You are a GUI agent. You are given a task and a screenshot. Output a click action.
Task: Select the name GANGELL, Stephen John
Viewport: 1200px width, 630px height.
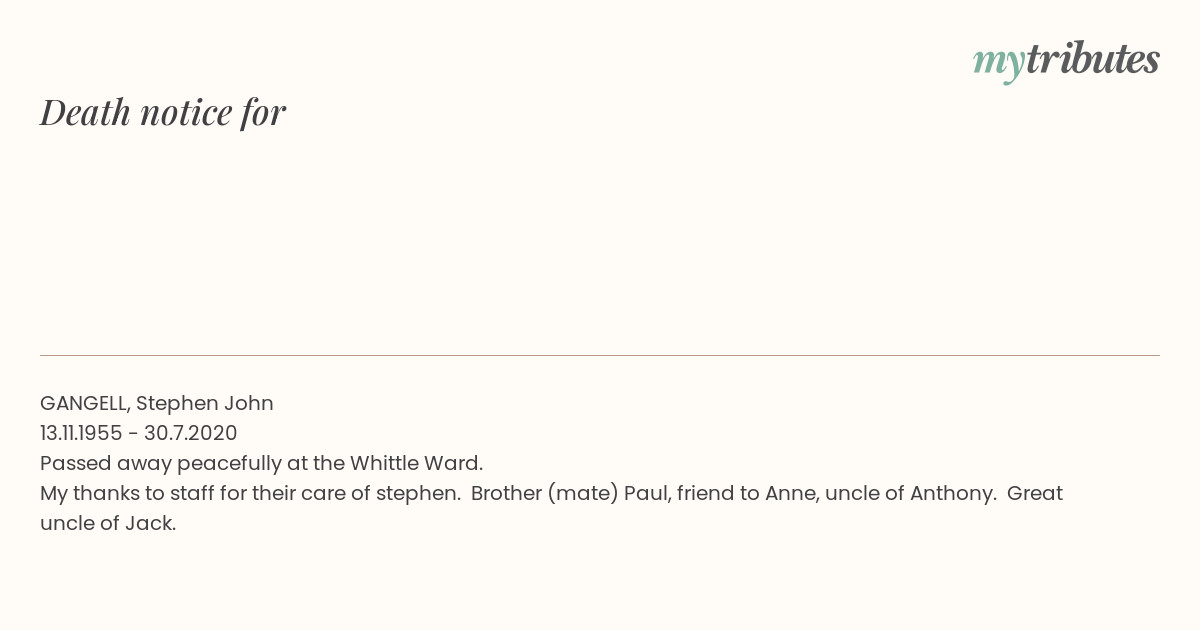pos(157,403)
